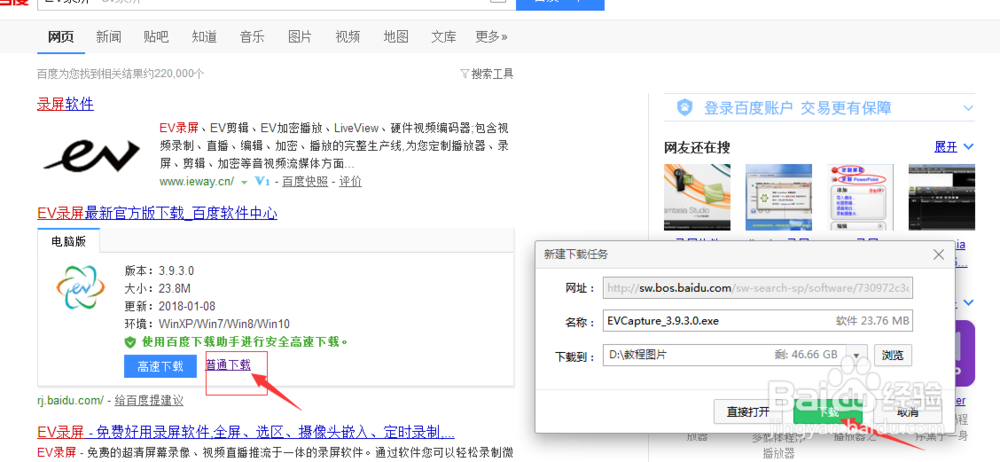Switch to the 新闻 tab
This screenshot has width=1000, height=462.
[x=108, y=36]
